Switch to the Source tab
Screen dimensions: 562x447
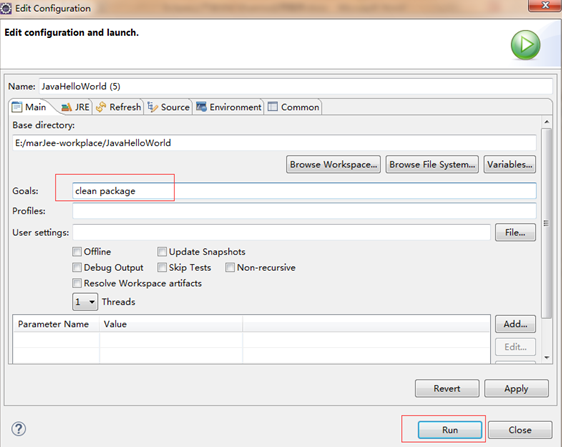[168, 107]
